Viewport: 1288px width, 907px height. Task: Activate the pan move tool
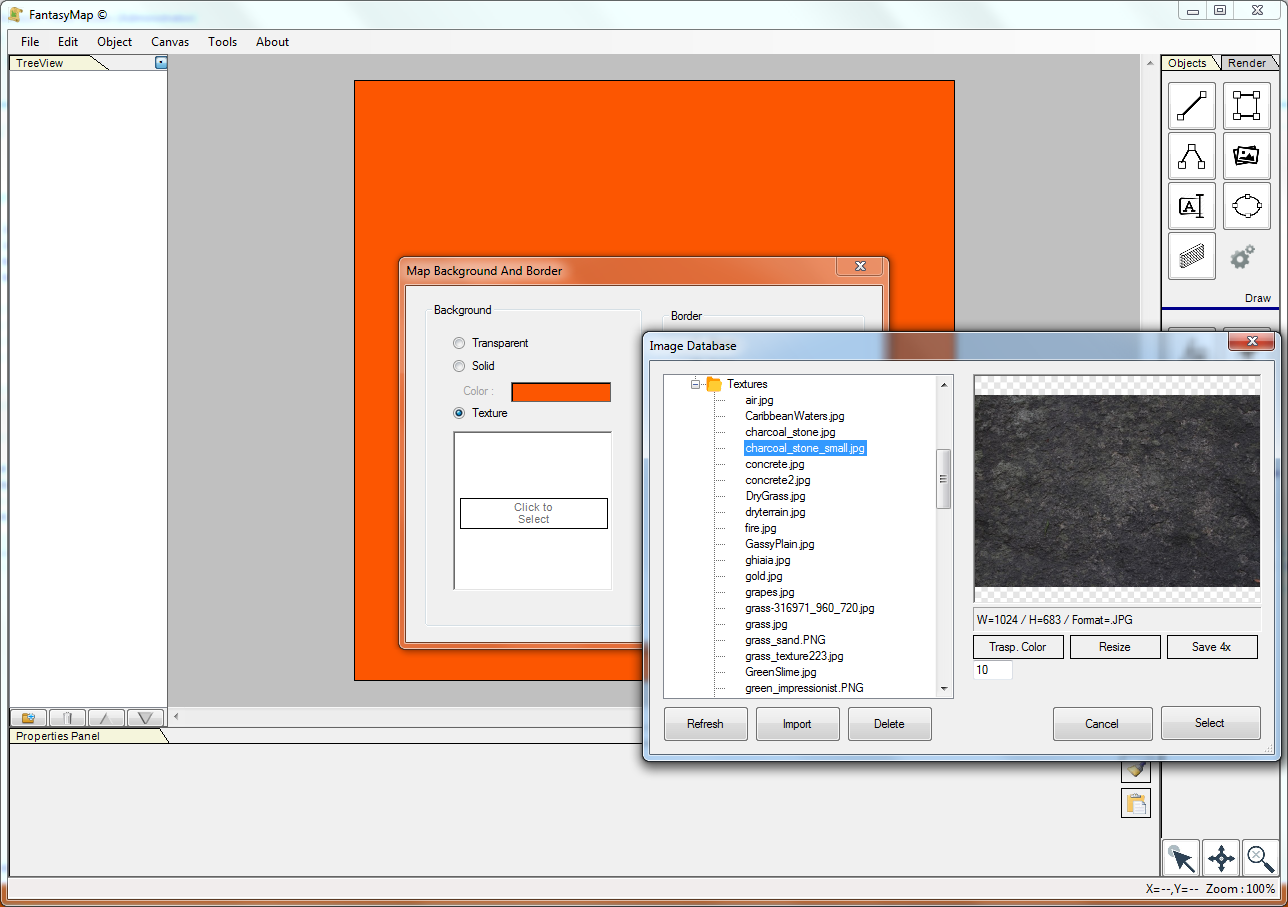1220,858
